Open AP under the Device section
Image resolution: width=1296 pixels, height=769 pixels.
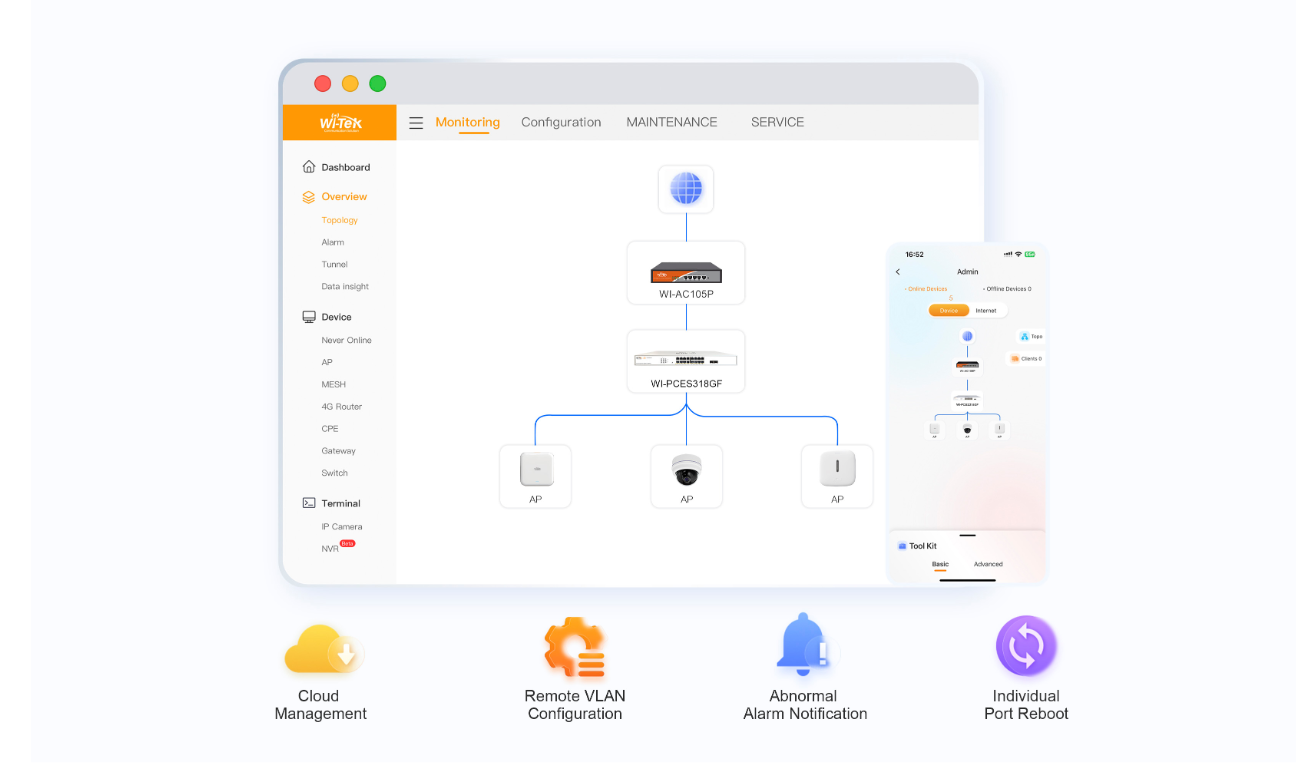tap(327, 362)
